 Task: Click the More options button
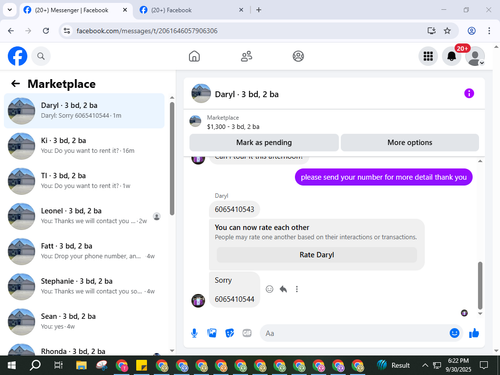coord(410,142)
